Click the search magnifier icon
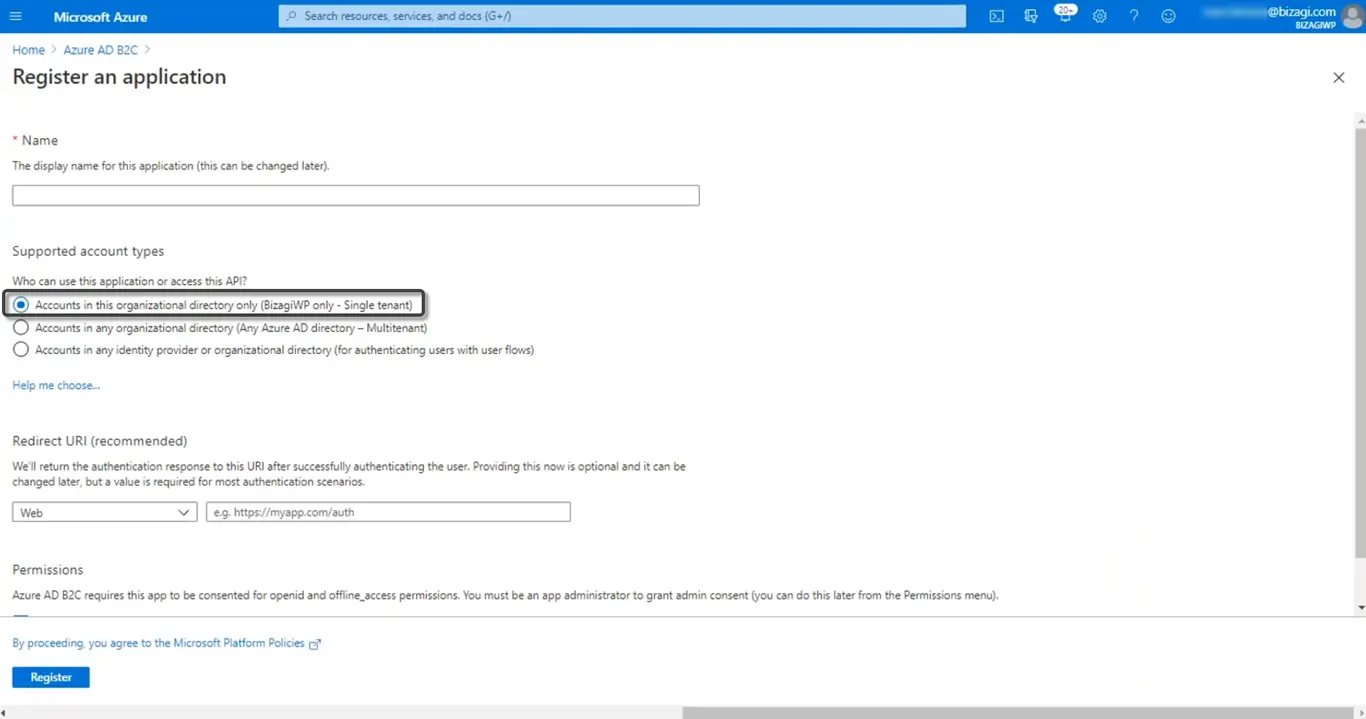Screen dimensions: 1366x719 pyautogui.click(x=292, y=16)
